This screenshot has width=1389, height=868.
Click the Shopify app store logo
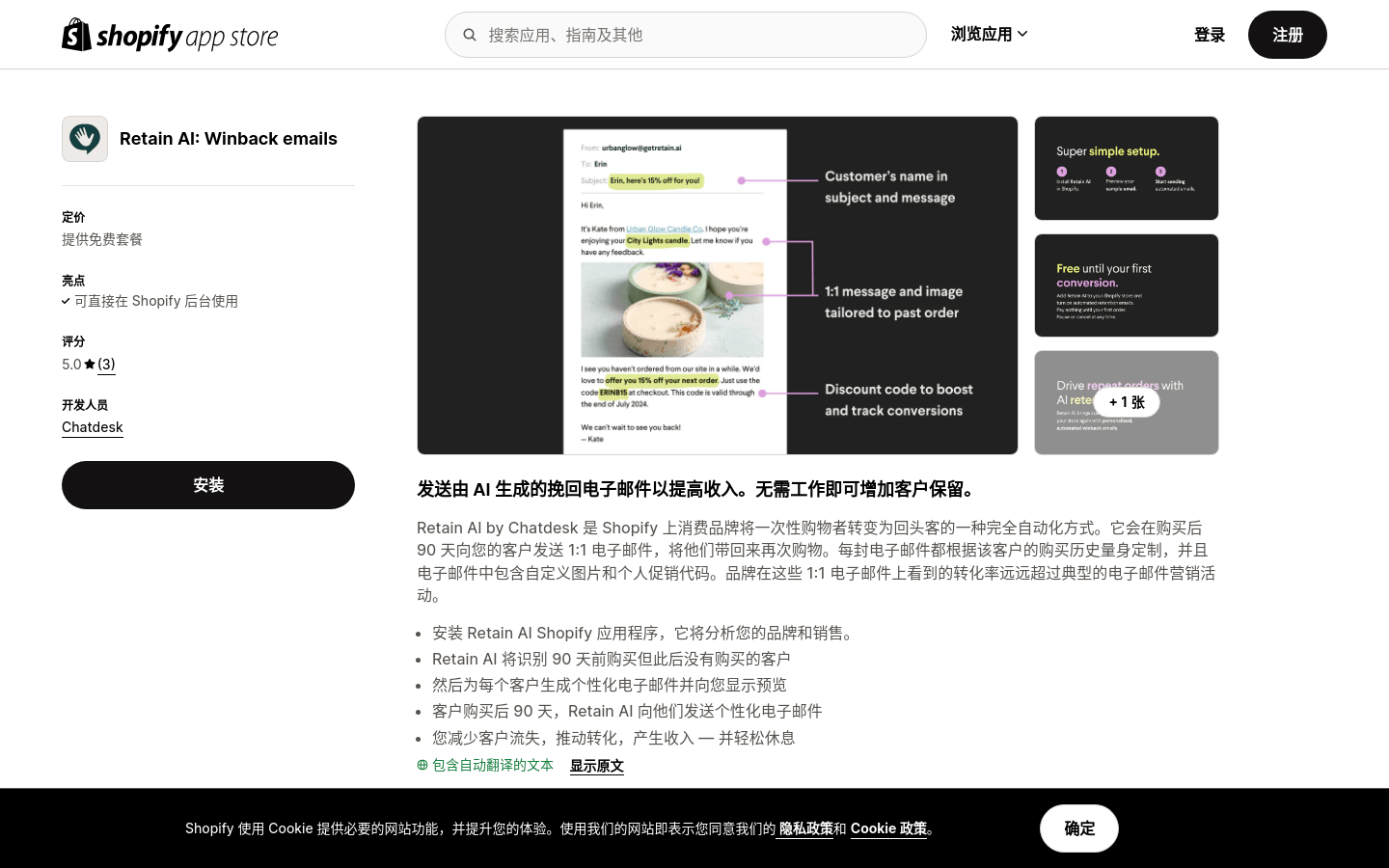pos(170,35)
